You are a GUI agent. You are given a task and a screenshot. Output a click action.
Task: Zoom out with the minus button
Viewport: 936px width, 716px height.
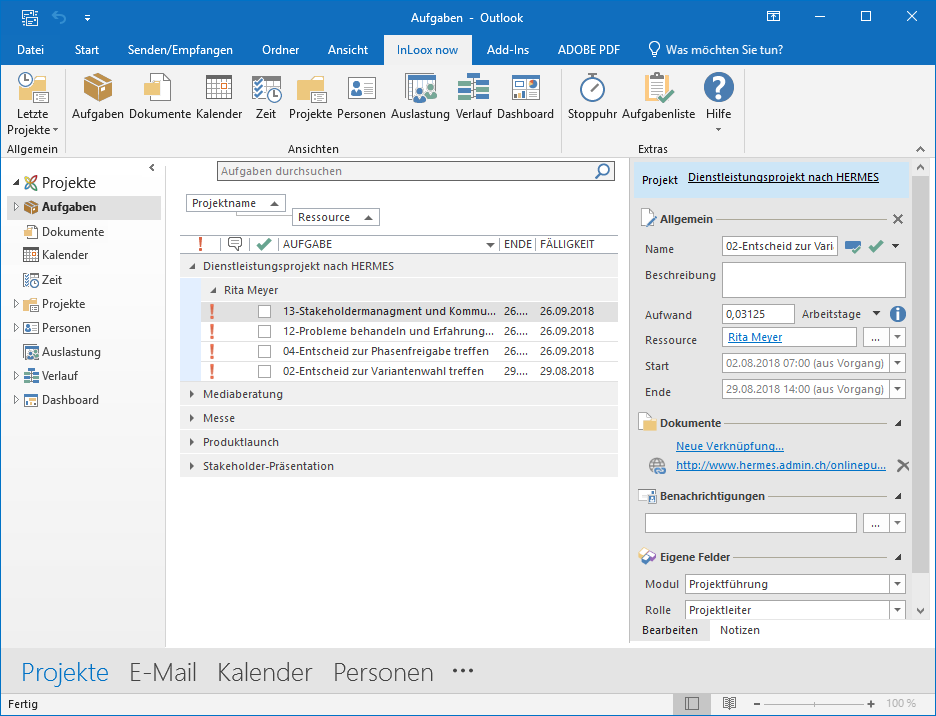[x=757, y=704]
